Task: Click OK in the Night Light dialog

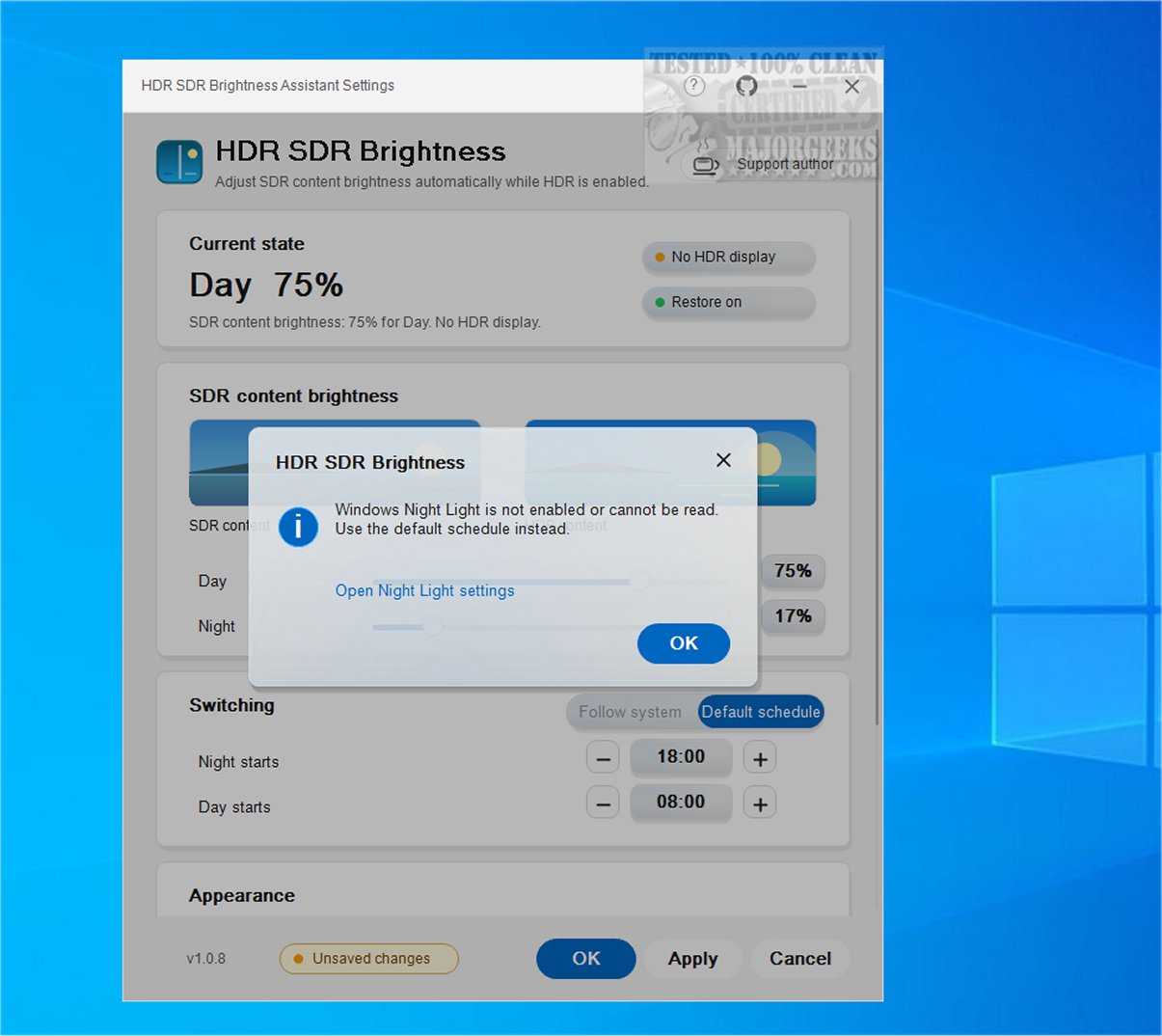Action: click(683, 643)
